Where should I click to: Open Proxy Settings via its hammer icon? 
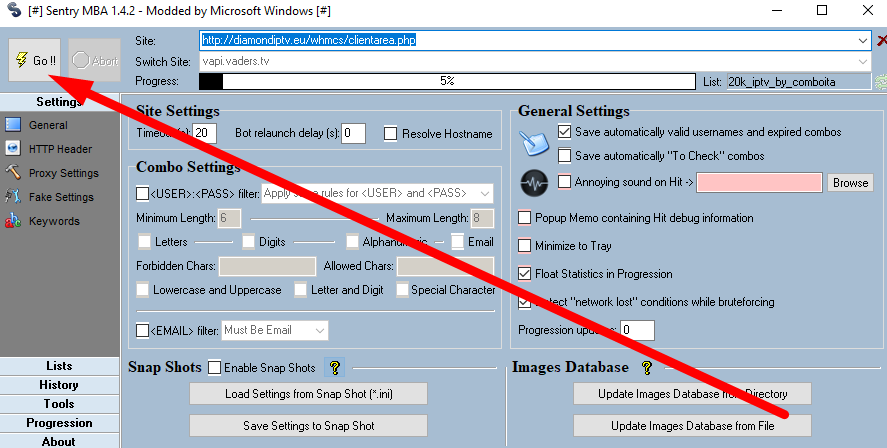tap(12, 173)
